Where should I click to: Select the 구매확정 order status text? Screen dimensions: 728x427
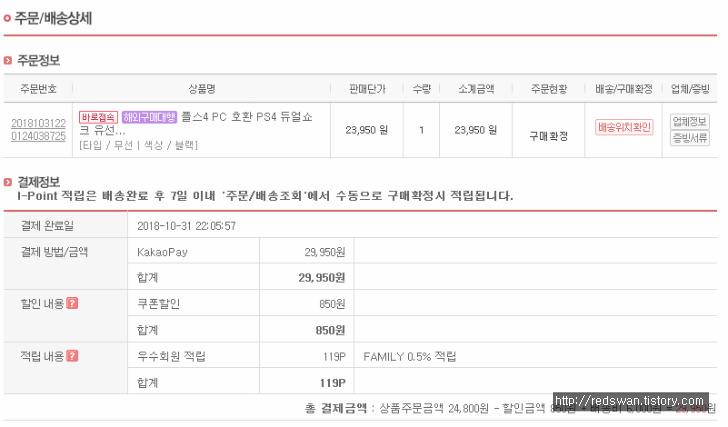coord(549,136)
